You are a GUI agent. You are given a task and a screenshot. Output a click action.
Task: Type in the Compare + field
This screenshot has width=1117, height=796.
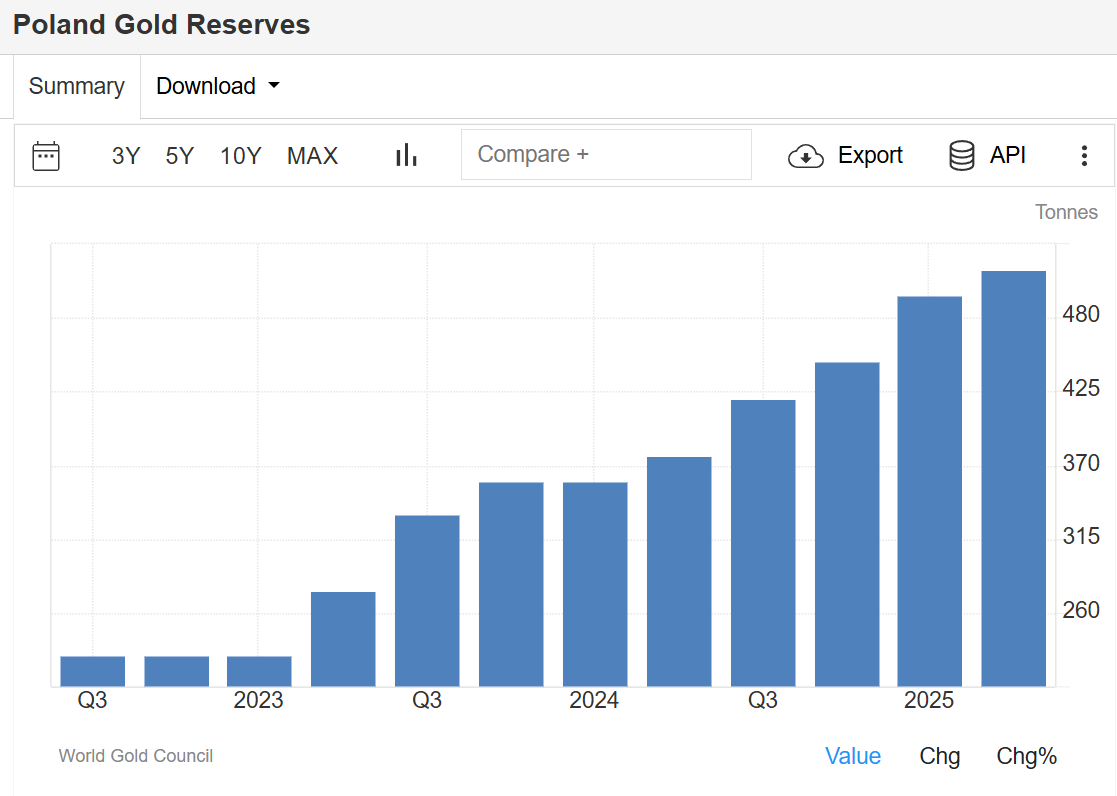pos(605,155)
